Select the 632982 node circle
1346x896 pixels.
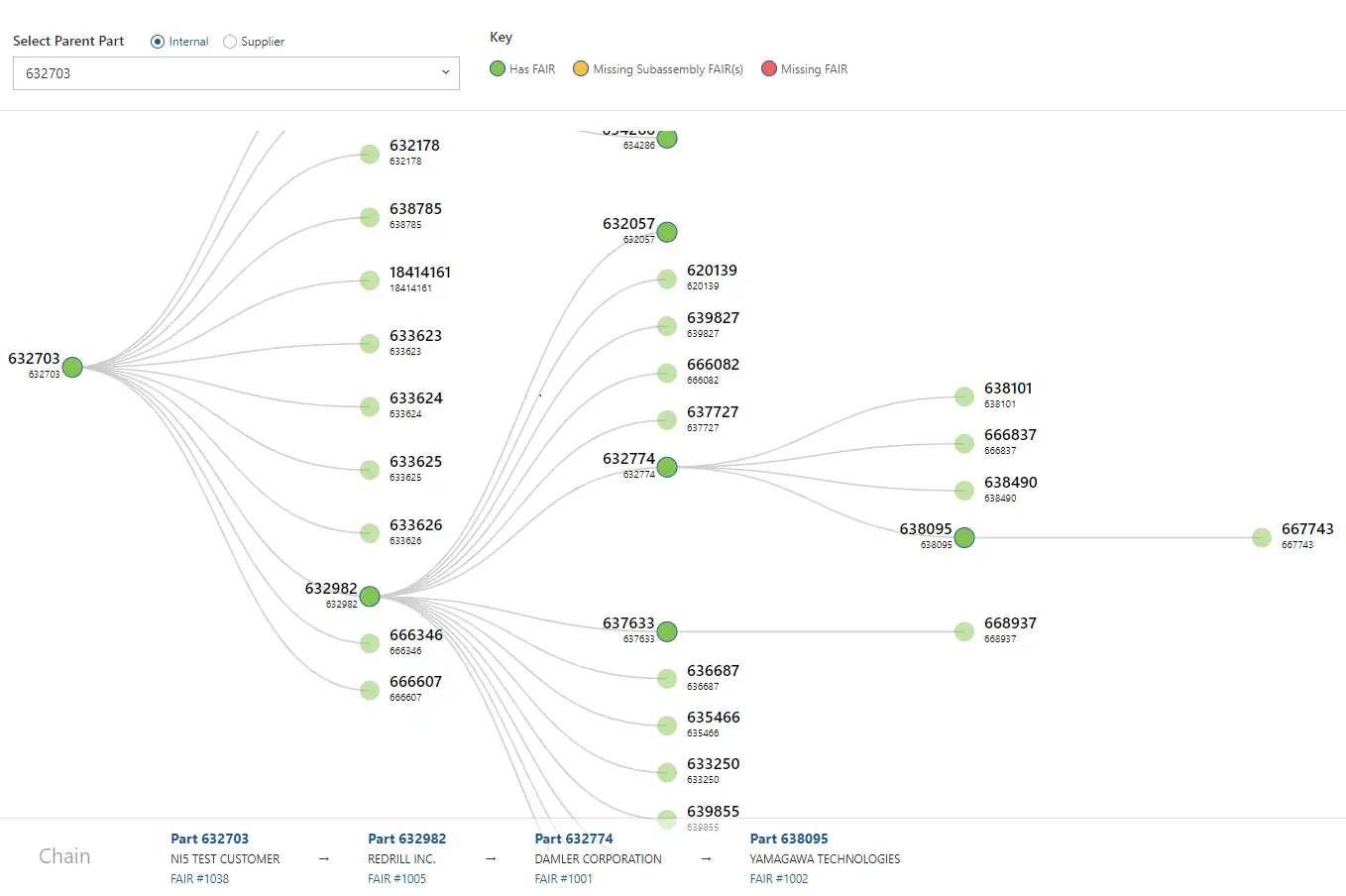tap(369, 597)
